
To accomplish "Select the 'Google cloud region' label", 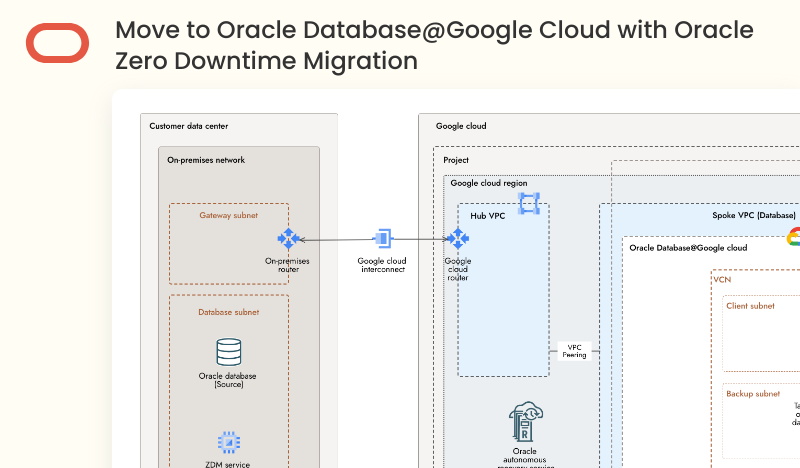I will click(x=489, y=183).
